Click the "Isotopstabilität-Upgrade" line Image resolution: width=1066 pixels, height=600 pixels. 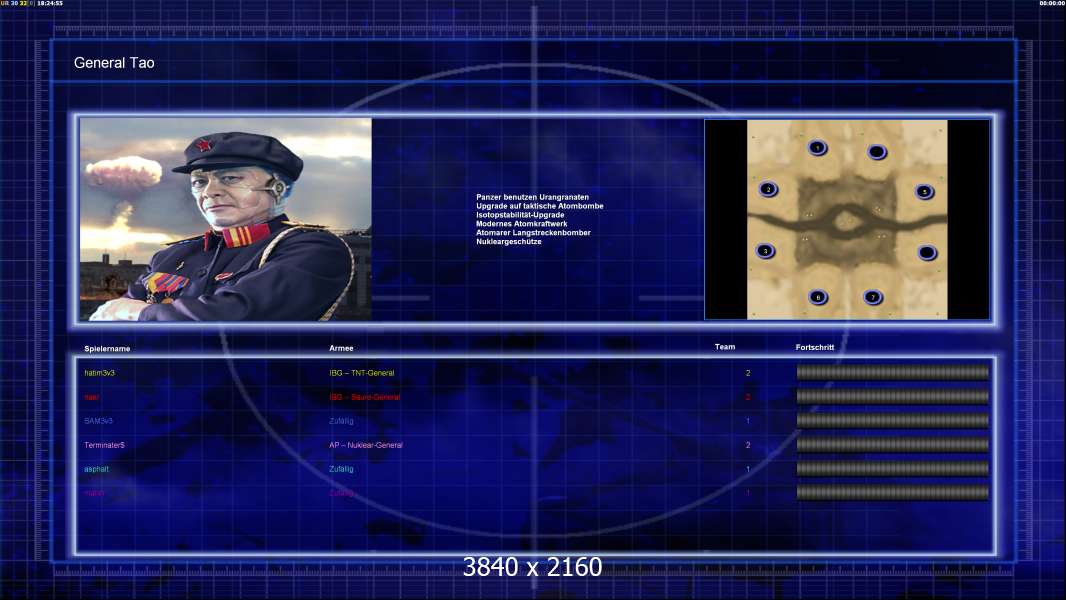coord(520,215)
